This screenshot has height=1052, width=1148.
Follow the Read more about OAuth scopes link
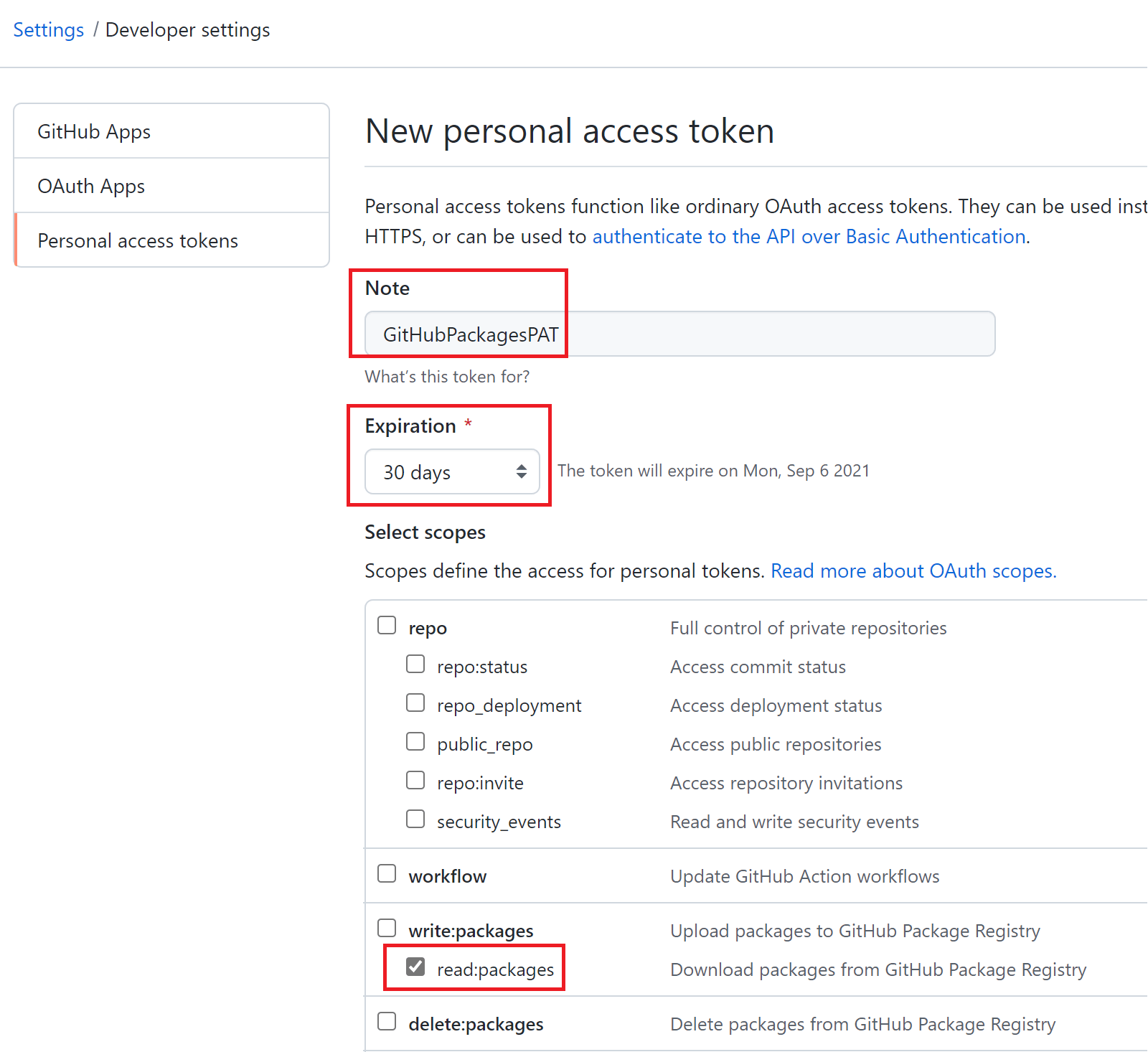pos(913,571)
